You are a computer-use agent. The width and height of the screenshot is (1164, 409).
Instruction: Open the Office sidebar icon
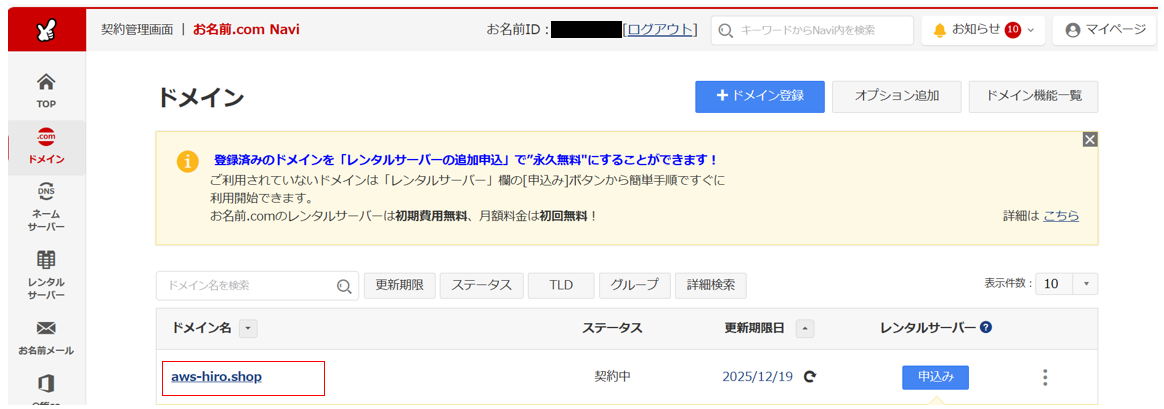pyautogui.click(x=46, y=385)
